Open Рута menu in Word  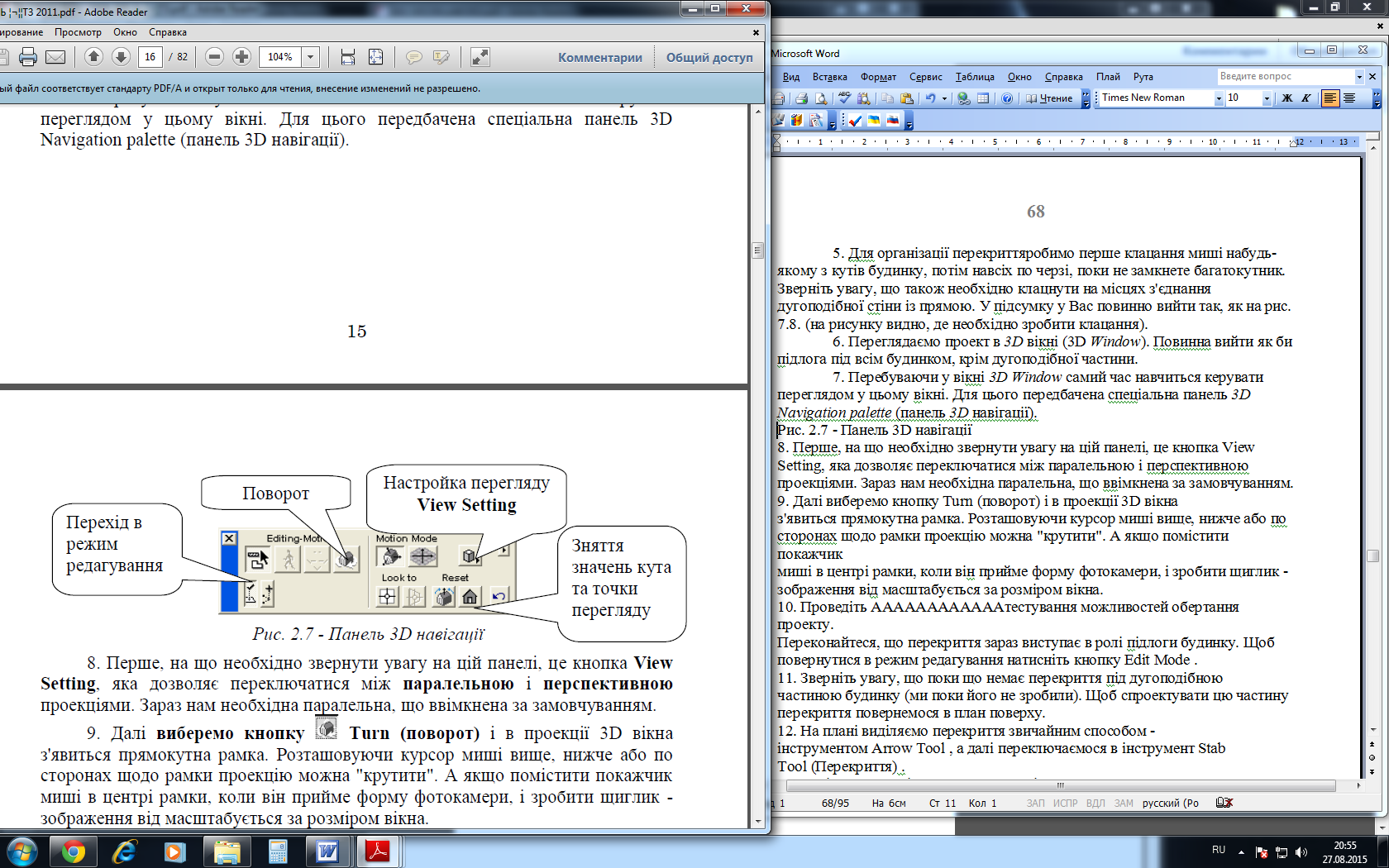1143,76
